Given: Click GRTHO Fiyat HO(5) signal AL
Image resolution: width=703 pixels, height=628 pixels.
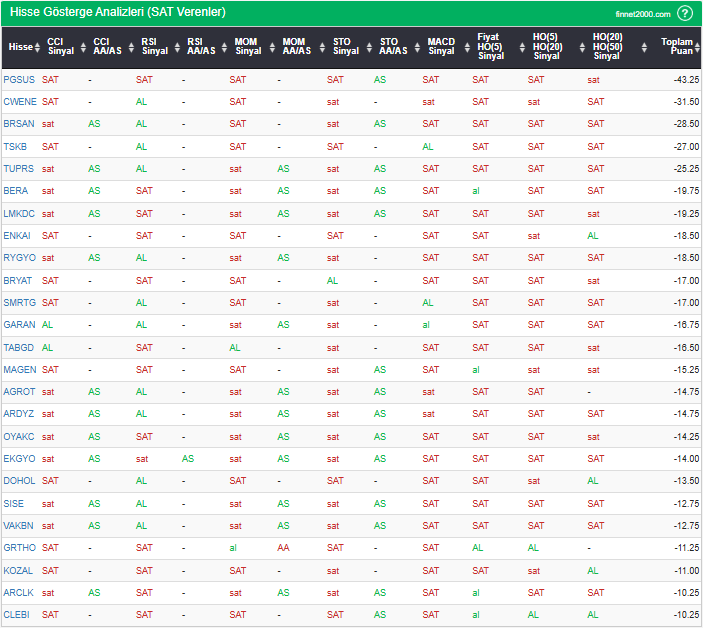Looking at the screenshot, I should point(477,548).
